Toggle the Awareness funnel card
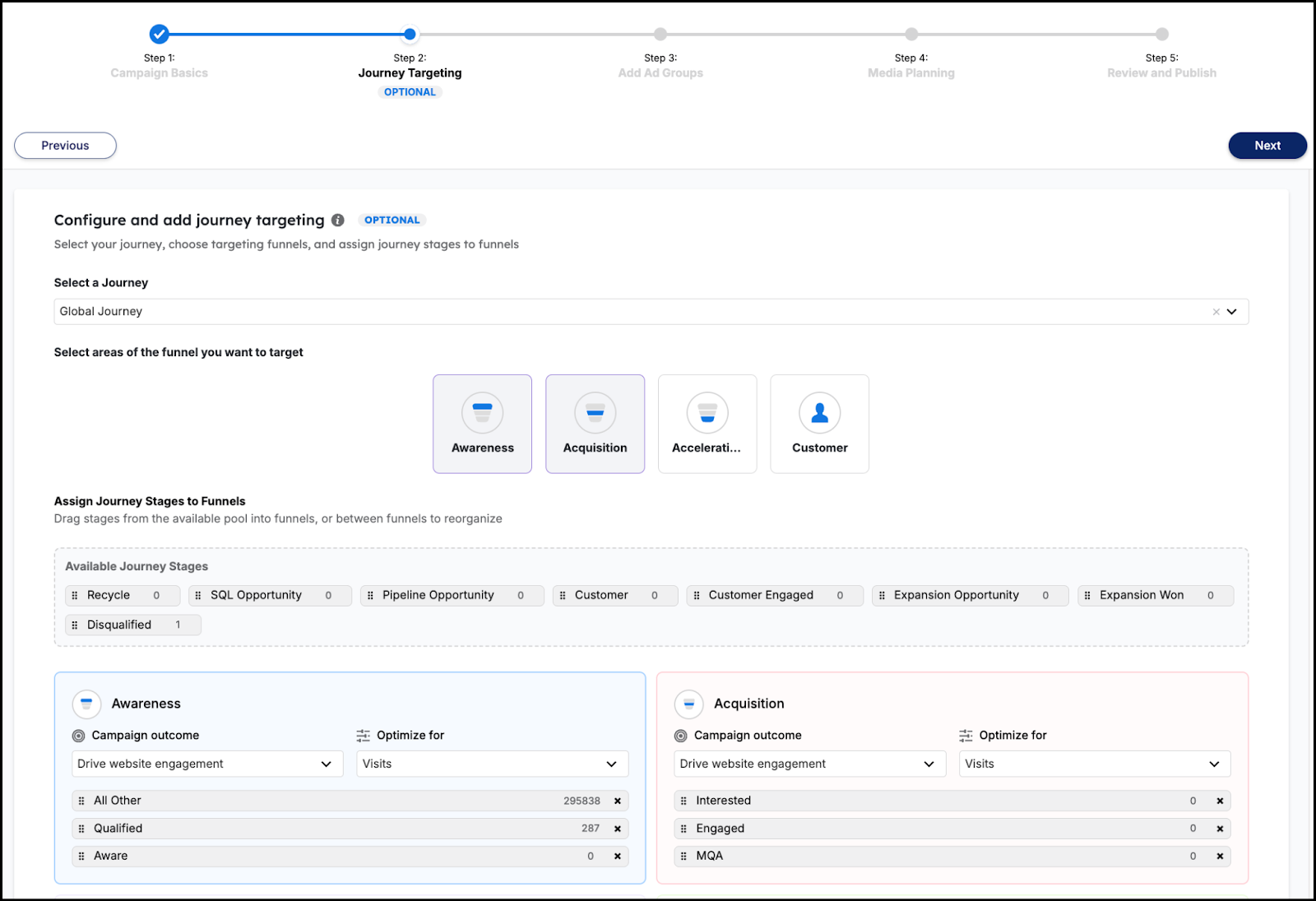 (x=482, y=424)
